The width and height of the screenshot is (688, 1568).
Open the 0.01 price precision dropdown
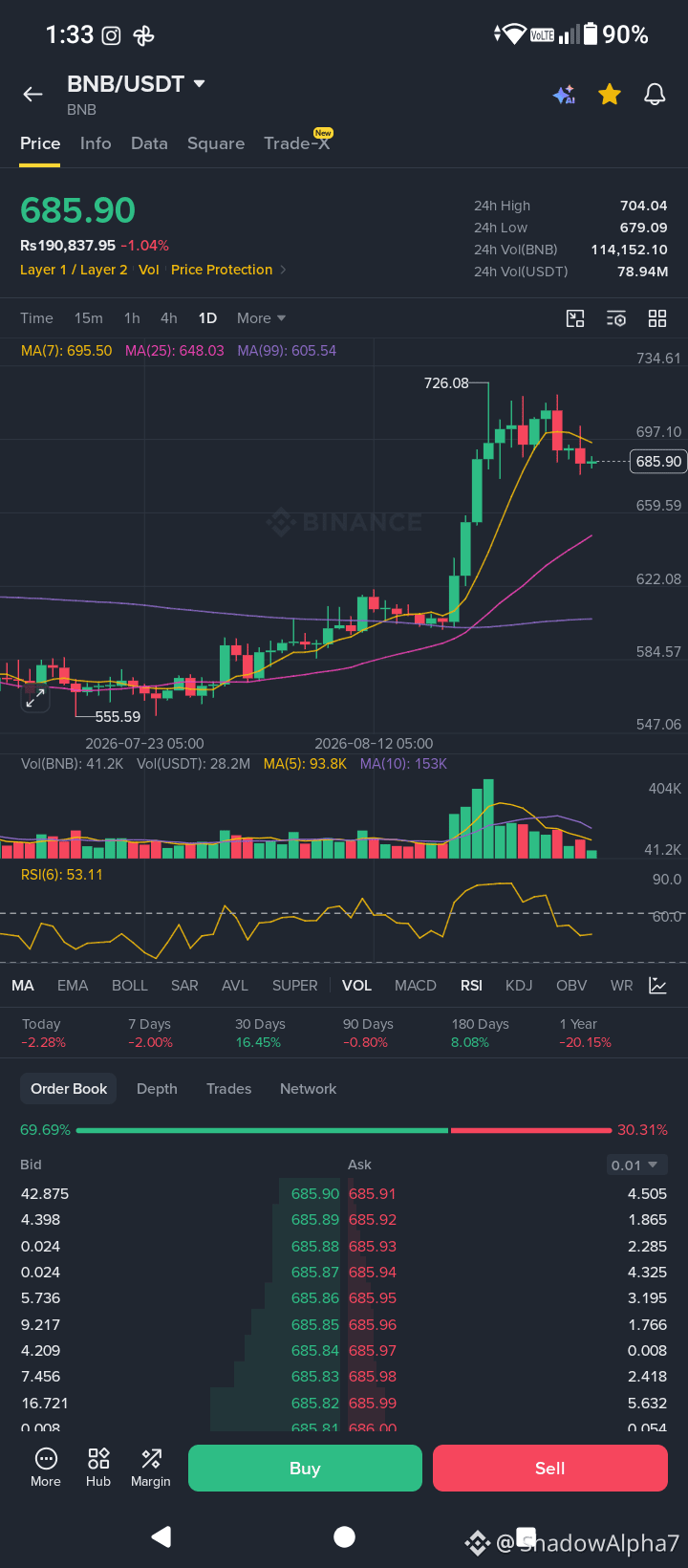pyautogui.click(x=635, y=1165)
